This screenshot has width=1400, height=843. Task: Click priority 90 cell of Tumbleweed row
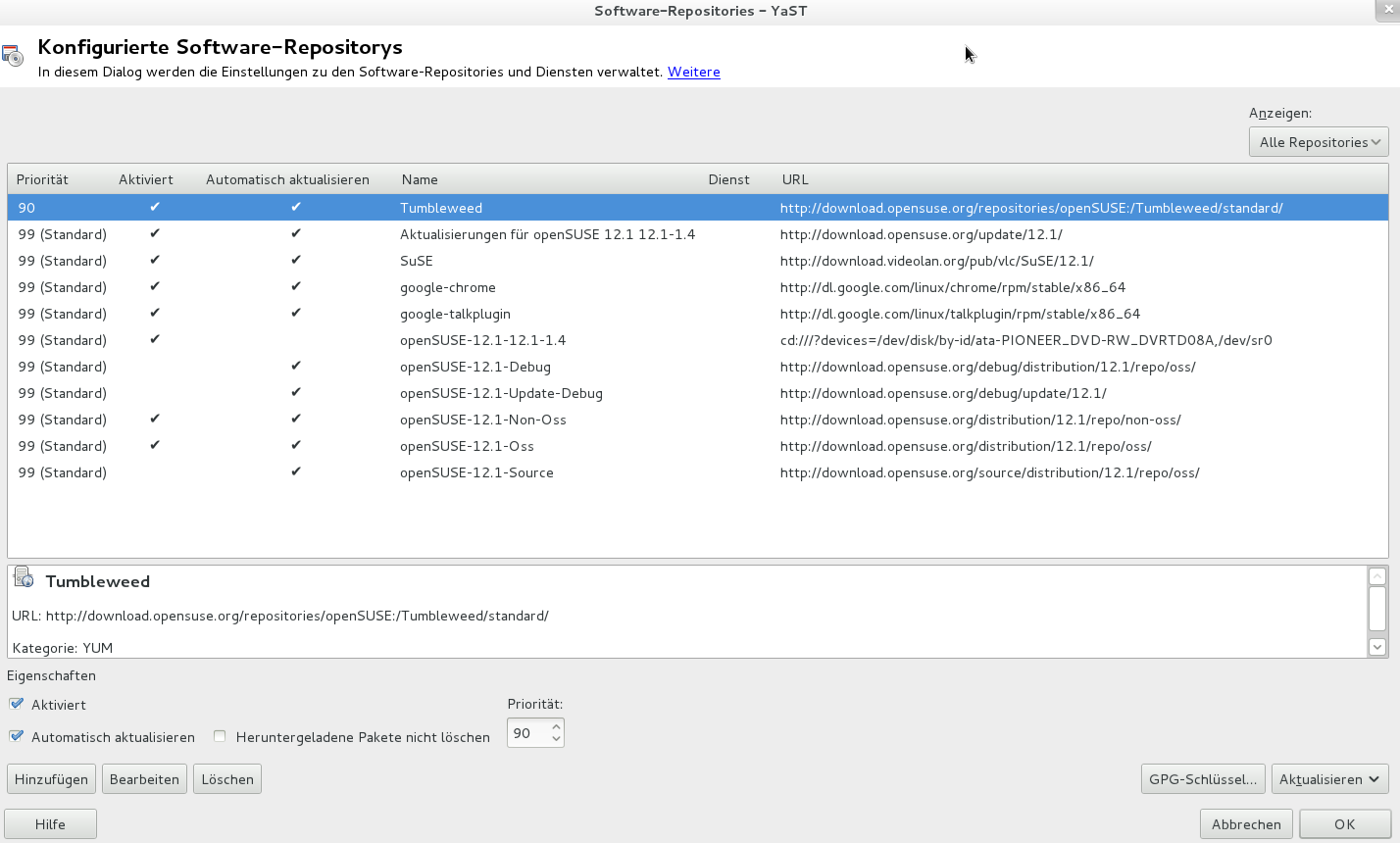click(x=26, y=208)
